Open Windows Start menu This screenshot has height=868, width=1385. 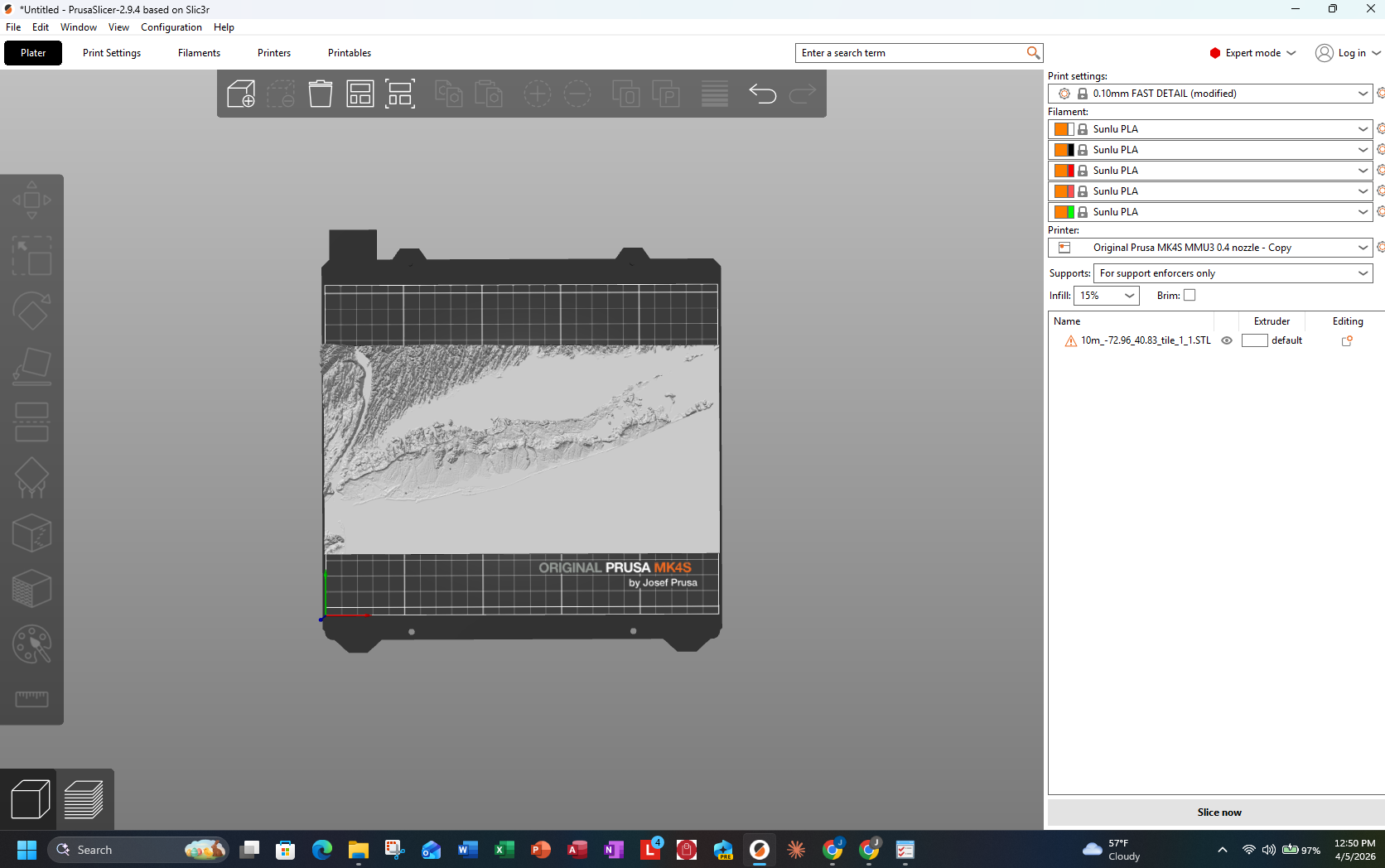click(x=27, y=850)
